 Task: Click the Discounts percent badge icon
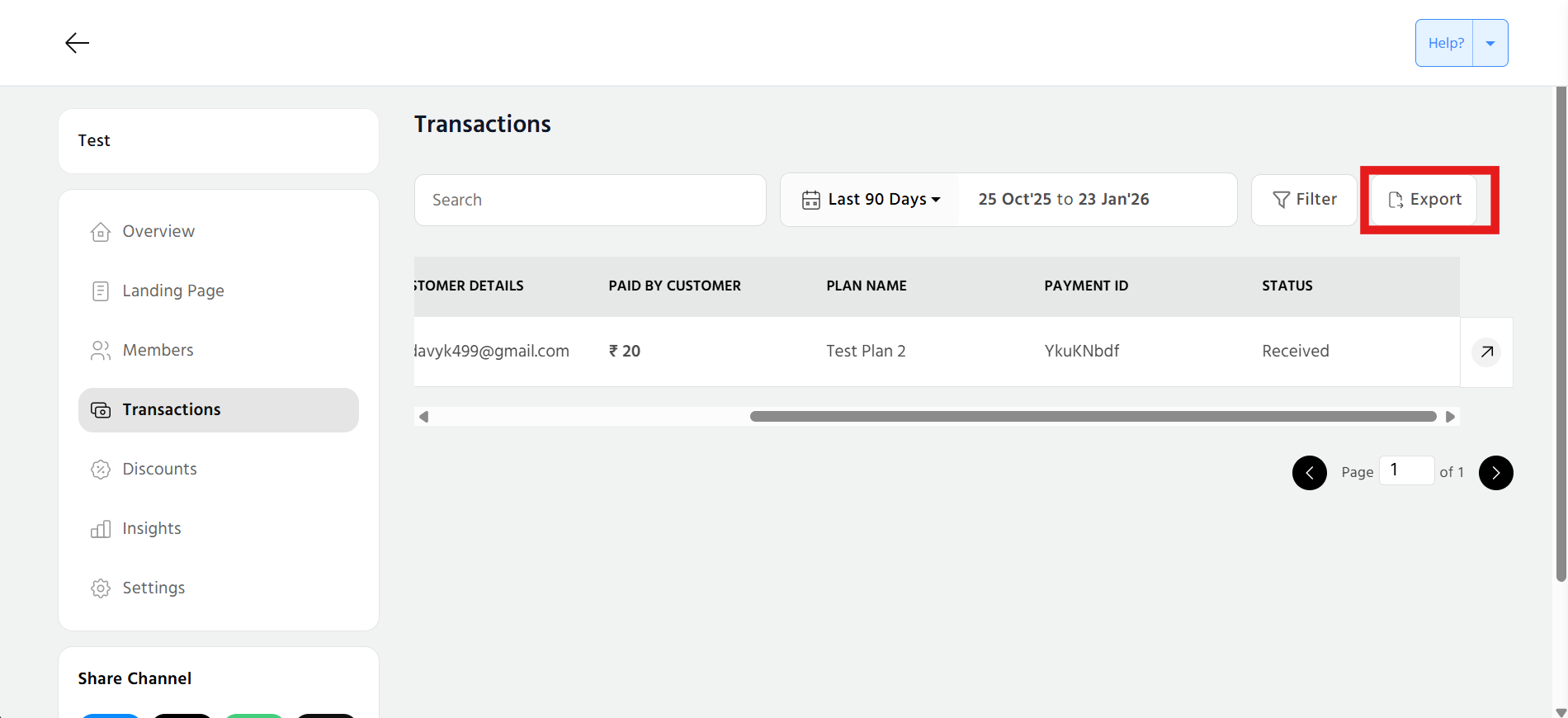click(101, 470)
